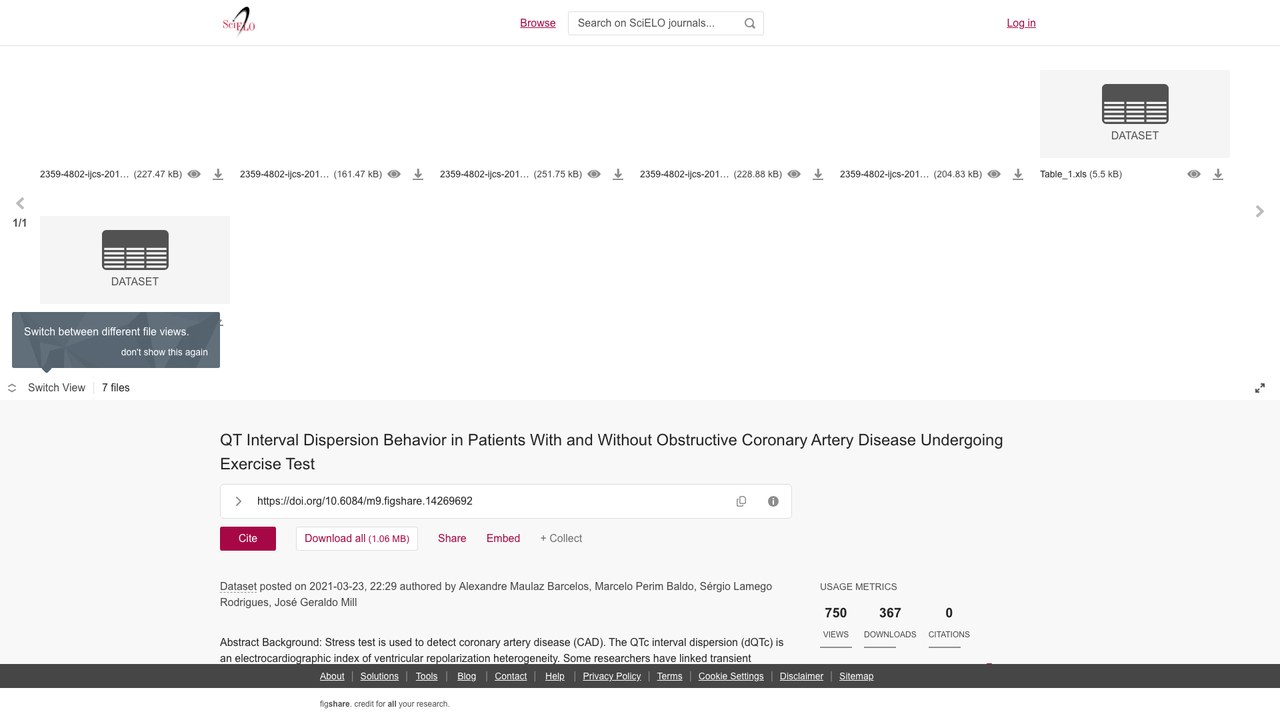Download the 228.88 kB file
Image resolution: width=1280 pixels, height=720 pixels.
click(x=818, y=174)
